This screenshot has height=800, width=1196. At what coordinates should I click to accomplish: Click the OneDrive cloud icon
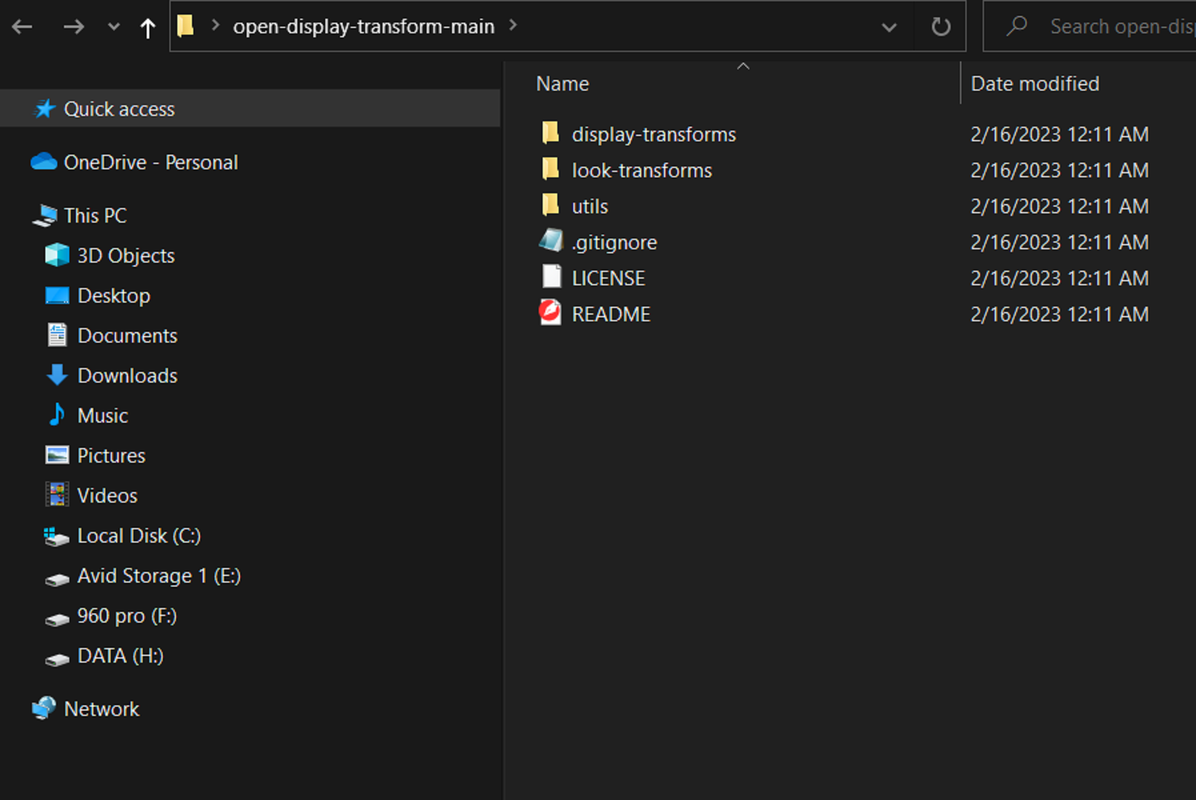point(43,162)
